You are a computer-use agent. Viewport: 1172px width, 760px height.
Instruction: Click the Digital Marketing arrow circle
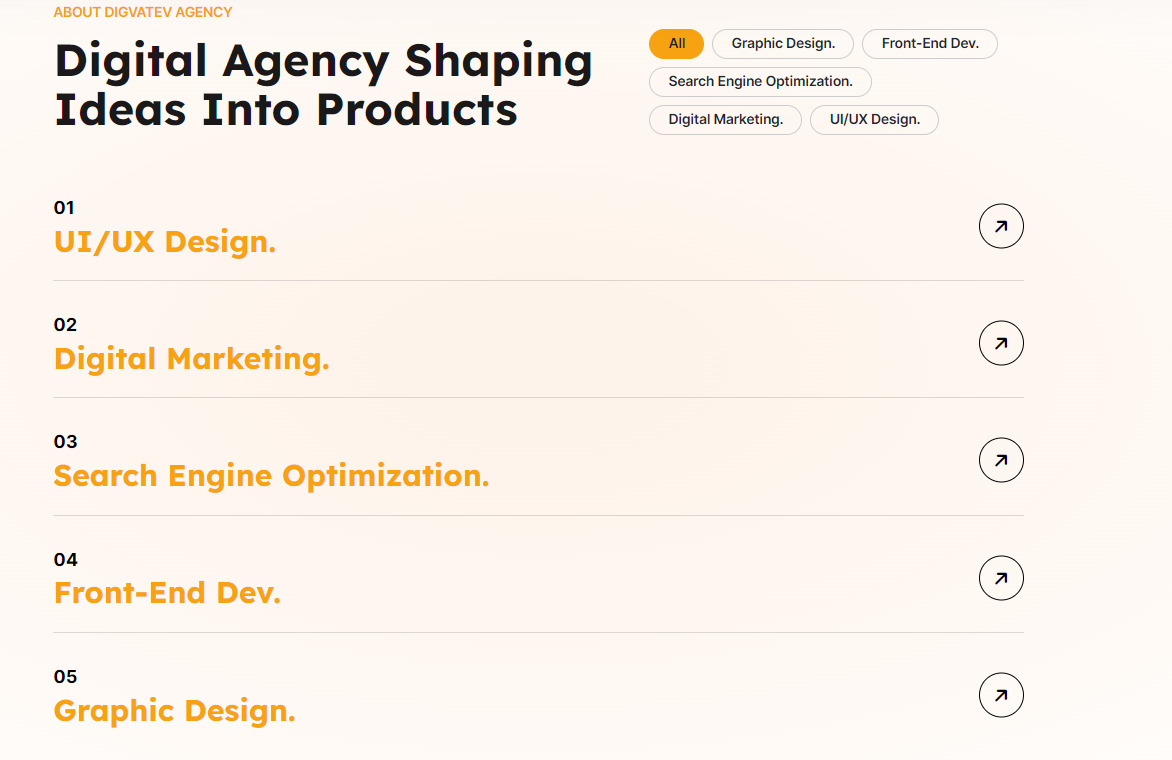(1001, 343)
